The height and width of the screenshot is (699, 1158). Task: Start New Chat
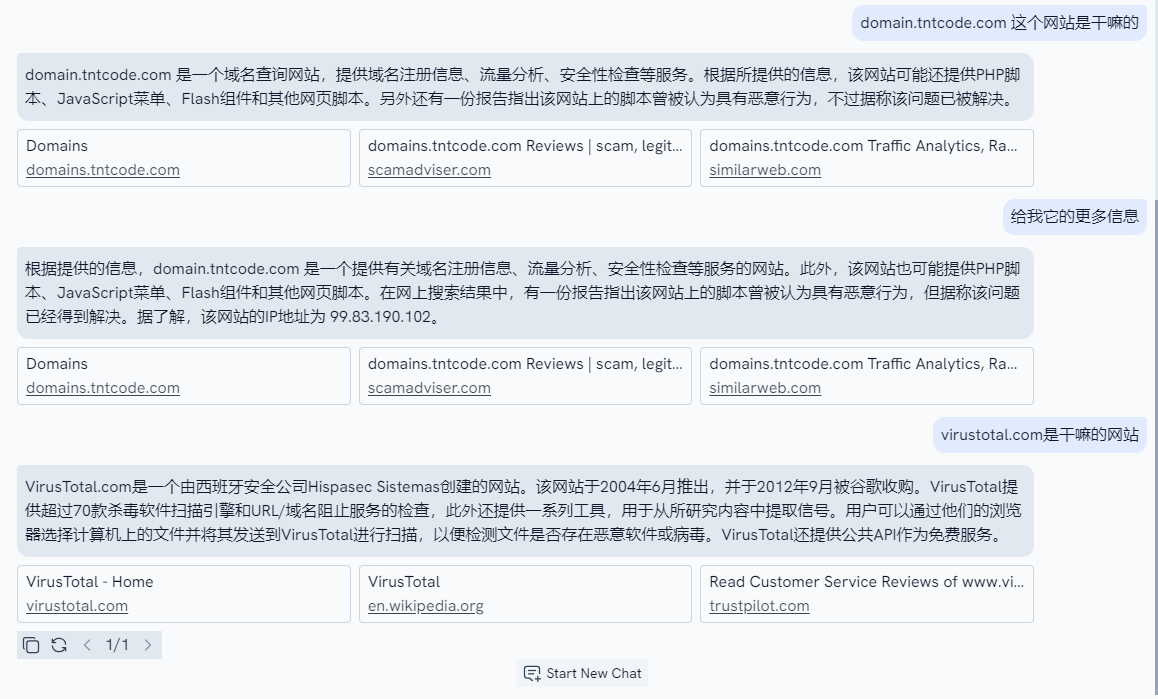(582, 673)
